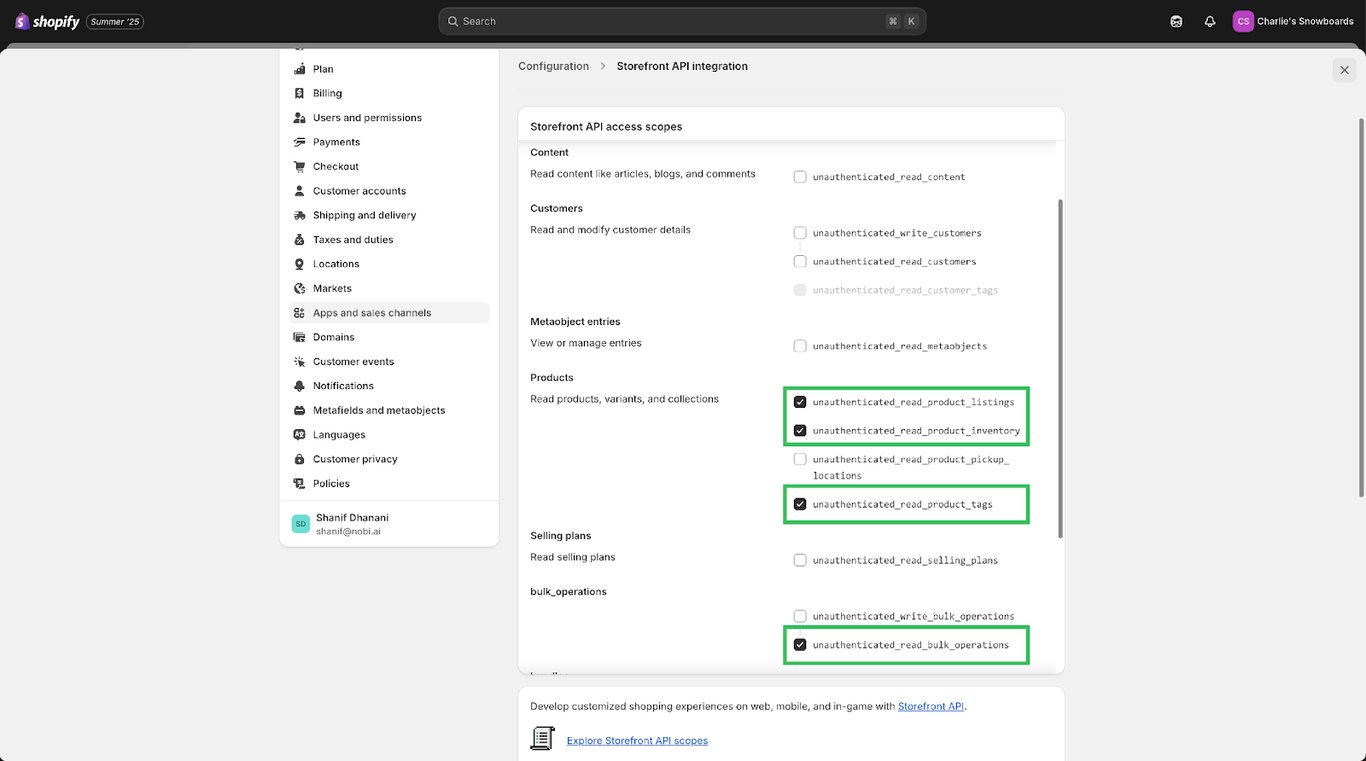This screenshot has height=761, width=1366.
Task: Click the Plan icon in settings sidebar
Action: pos(299,69)
